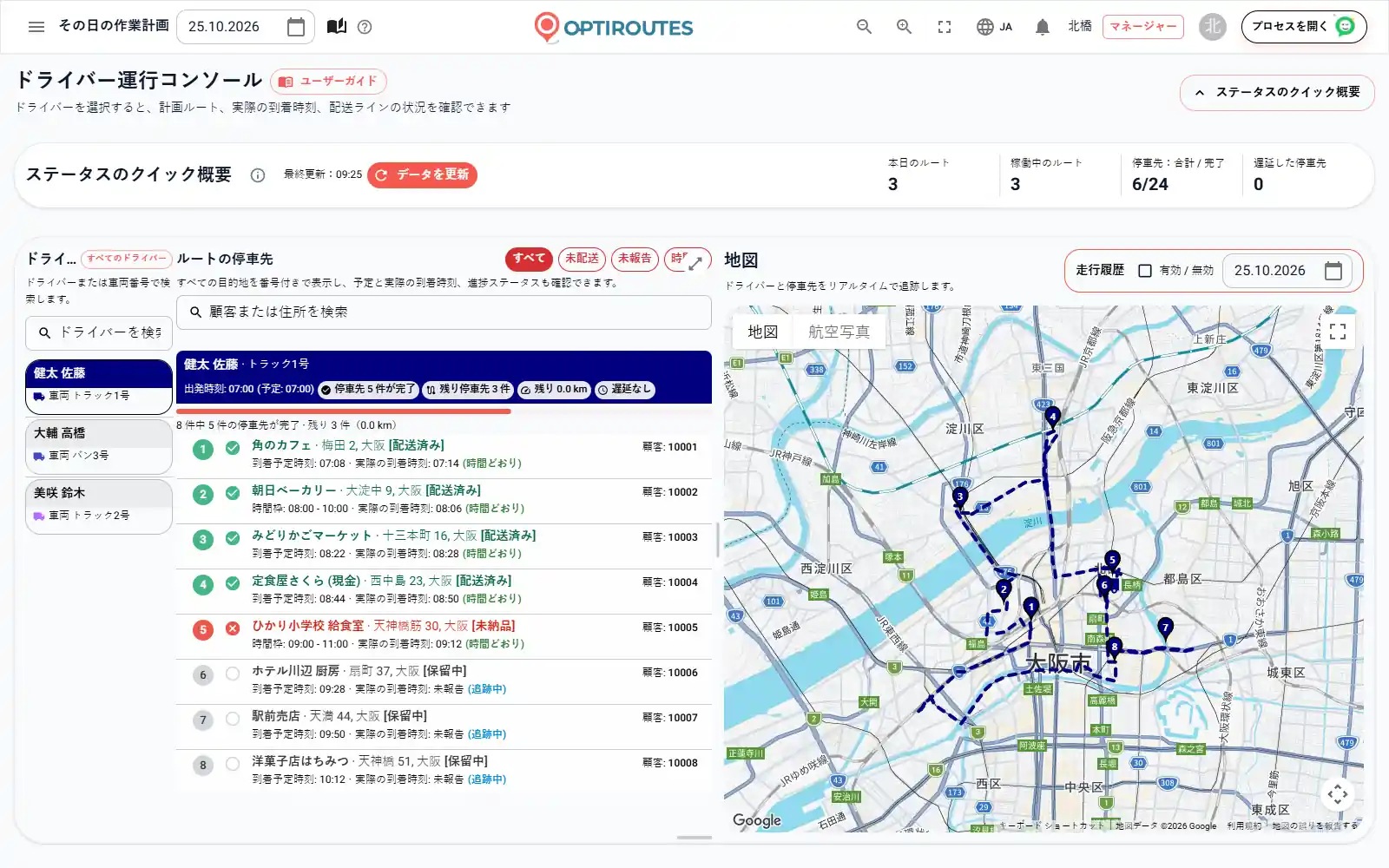This screenshot has width=1389, height=868.
Task: Toggle the status circle for ホテル川辺 厨房
Action: click(233, 674)
